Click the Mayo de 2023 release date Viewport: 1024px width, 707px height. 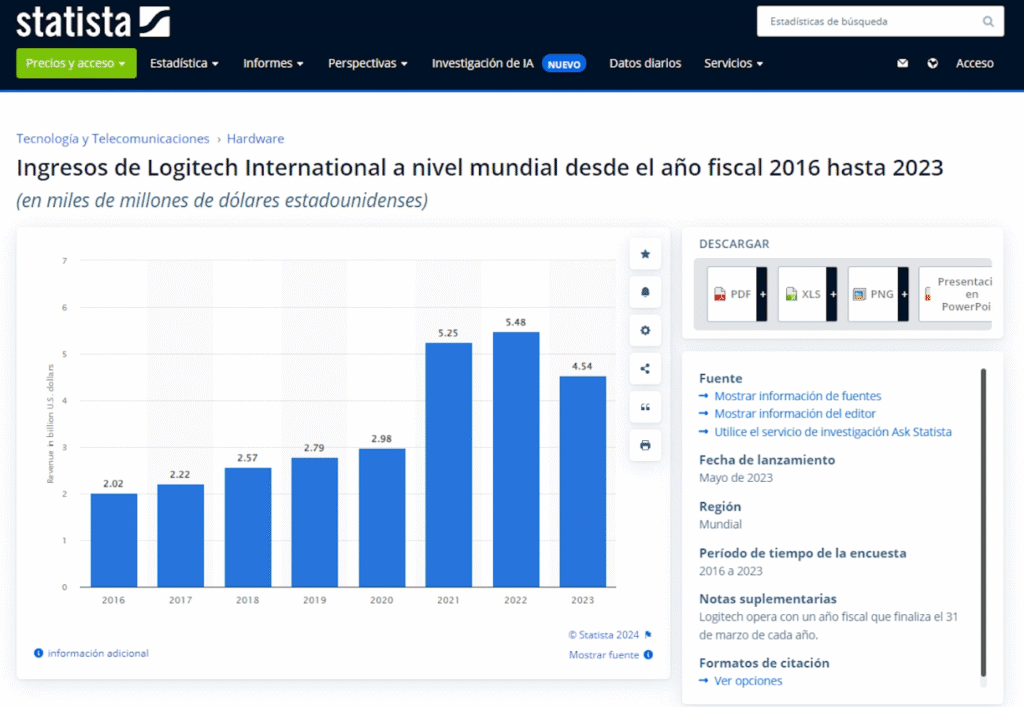point(735,477)
